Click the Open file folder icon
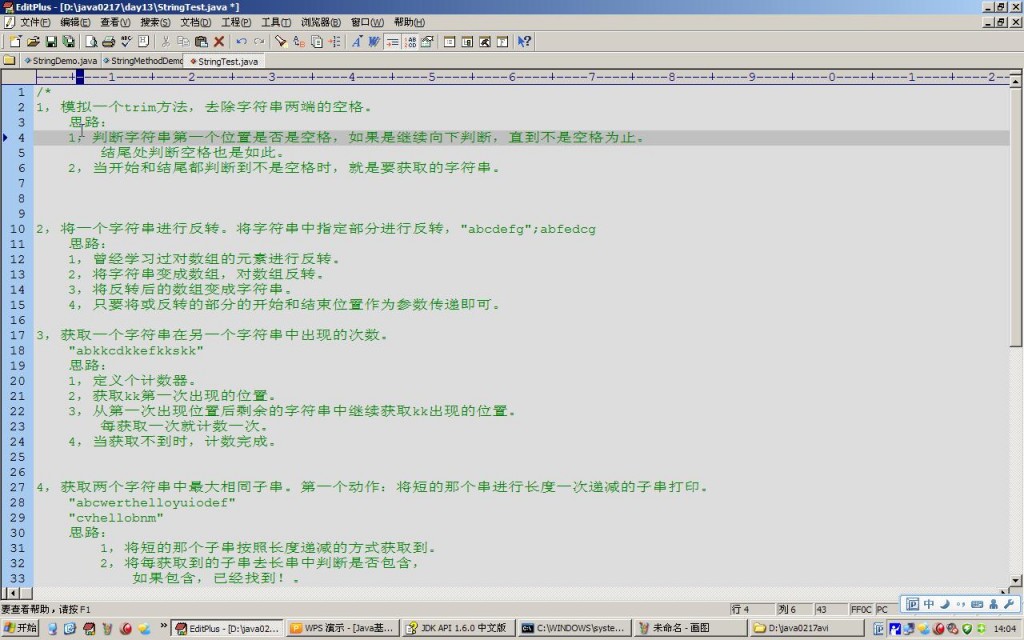 point(33,42)
